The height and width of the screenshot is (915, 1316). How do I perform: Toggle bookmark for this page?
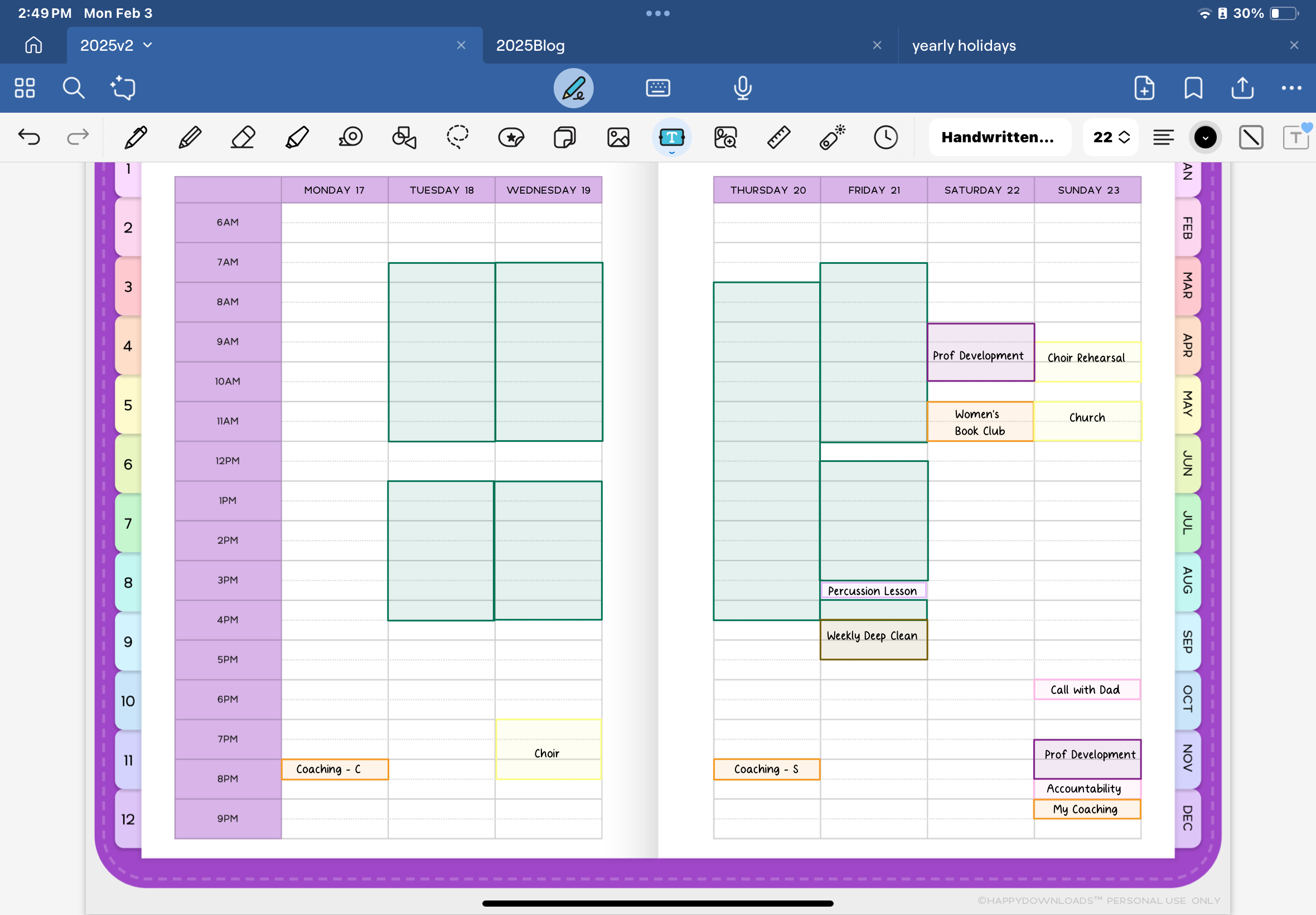pos(1193,88)
